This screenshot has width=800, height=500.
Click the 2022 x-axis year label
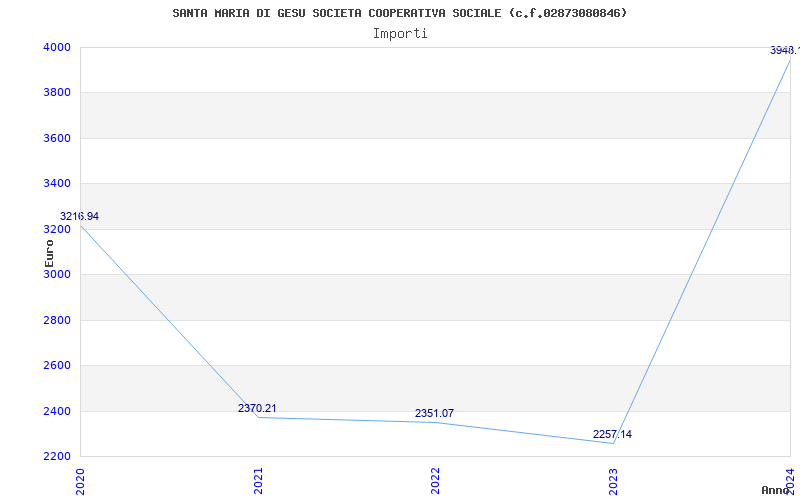coord(435,481)
